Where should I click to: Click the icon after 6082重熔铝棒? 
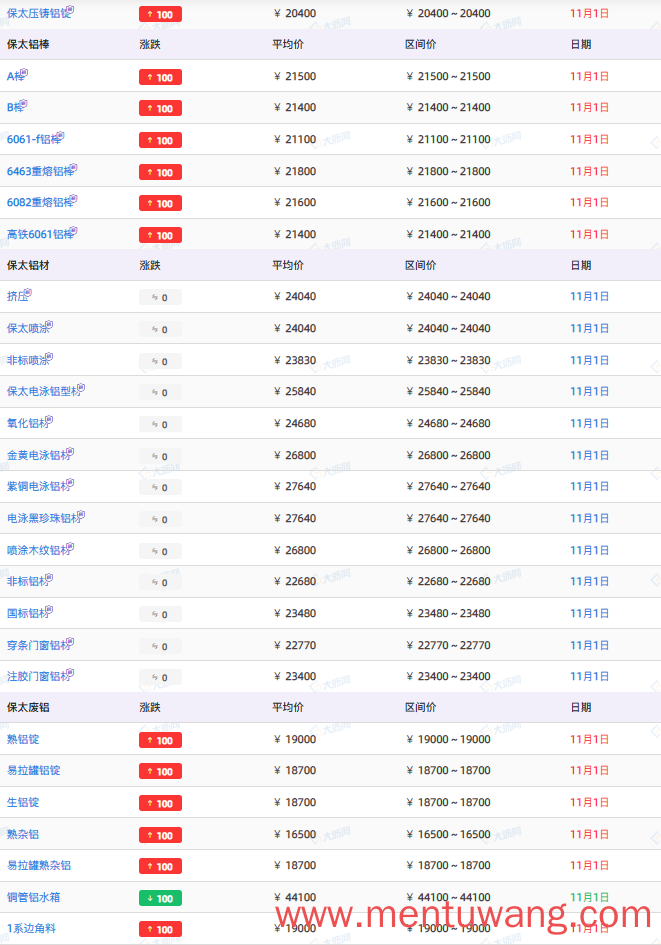coord(74,198)
